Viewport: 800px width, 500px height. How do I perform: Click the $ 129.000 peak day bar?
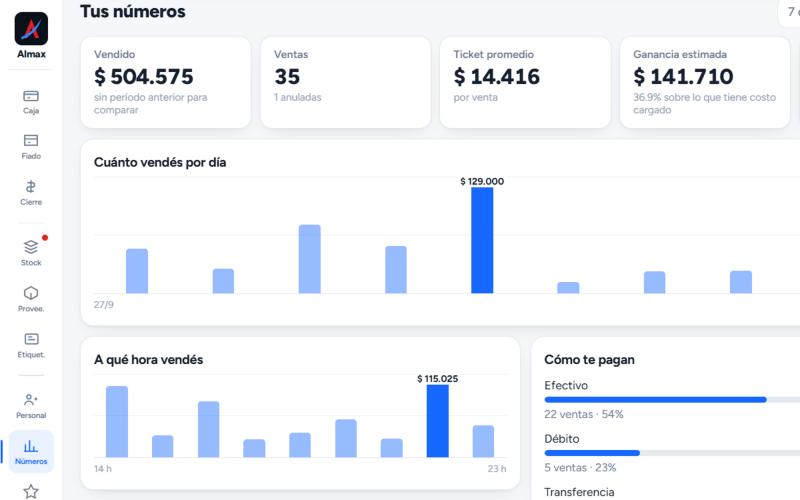[x=482, y=240]
